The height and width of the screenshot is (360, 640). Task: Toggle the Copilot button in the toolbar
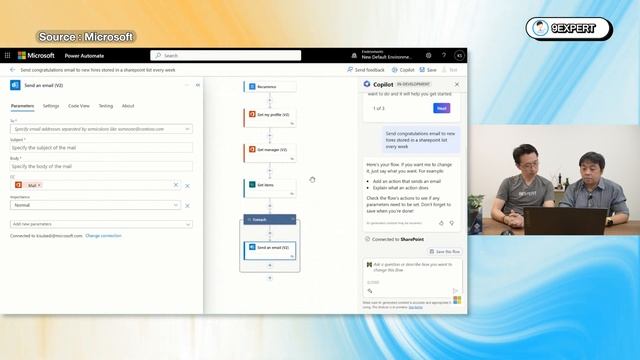click(403, 70)
